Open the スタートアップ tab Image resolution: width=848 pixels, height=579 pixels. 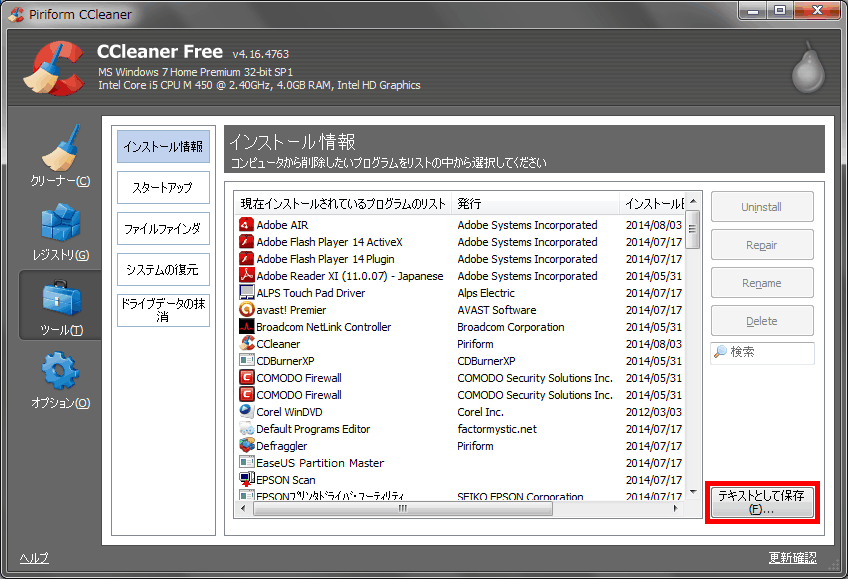[163, 188]
